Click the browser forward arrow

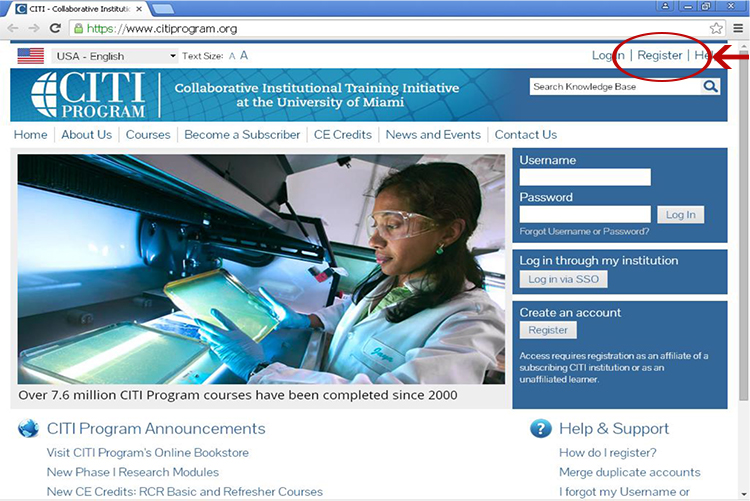point(33,28)
